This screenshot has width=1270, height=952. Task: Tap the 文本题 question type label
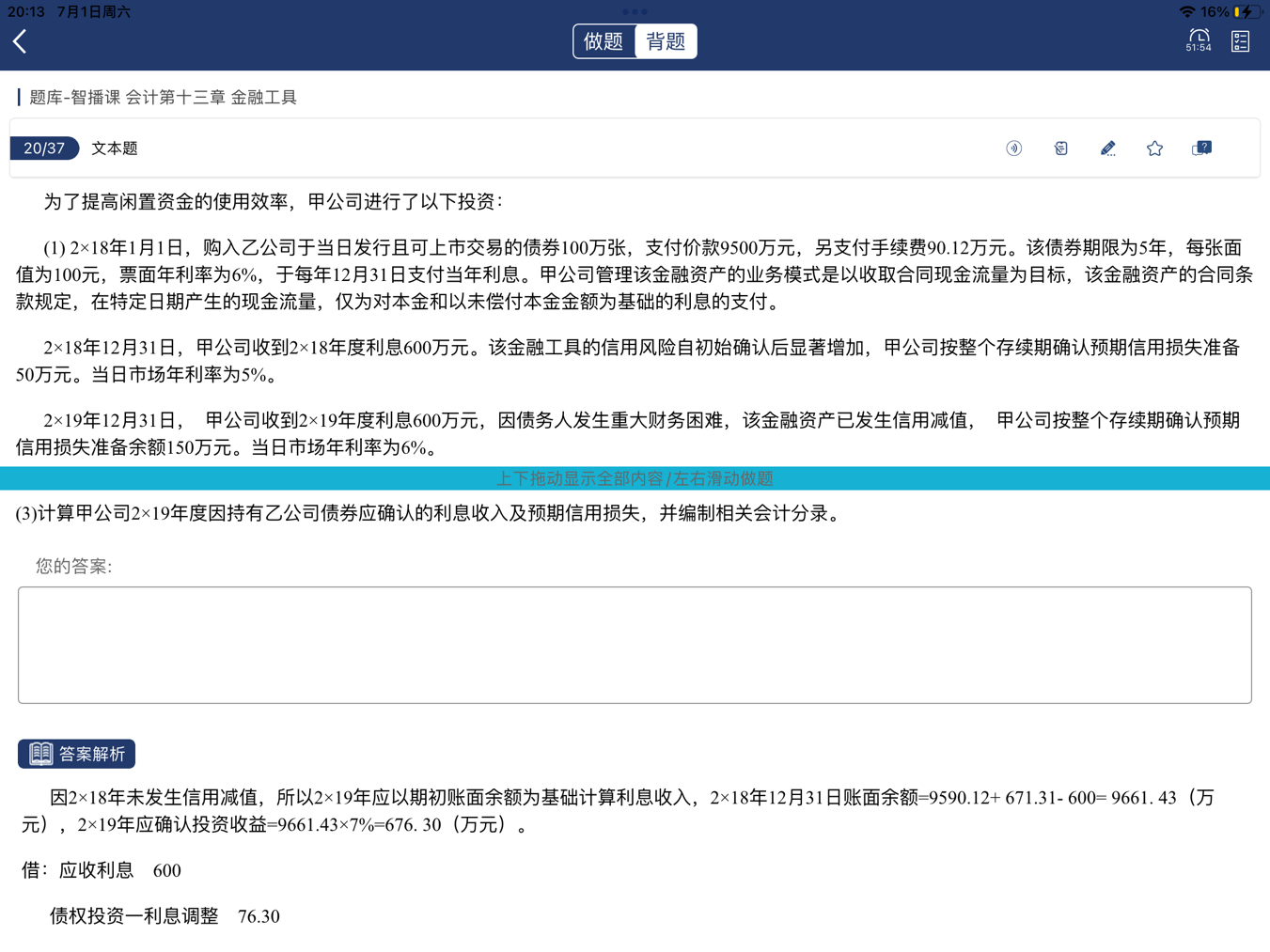pos(115,148)
